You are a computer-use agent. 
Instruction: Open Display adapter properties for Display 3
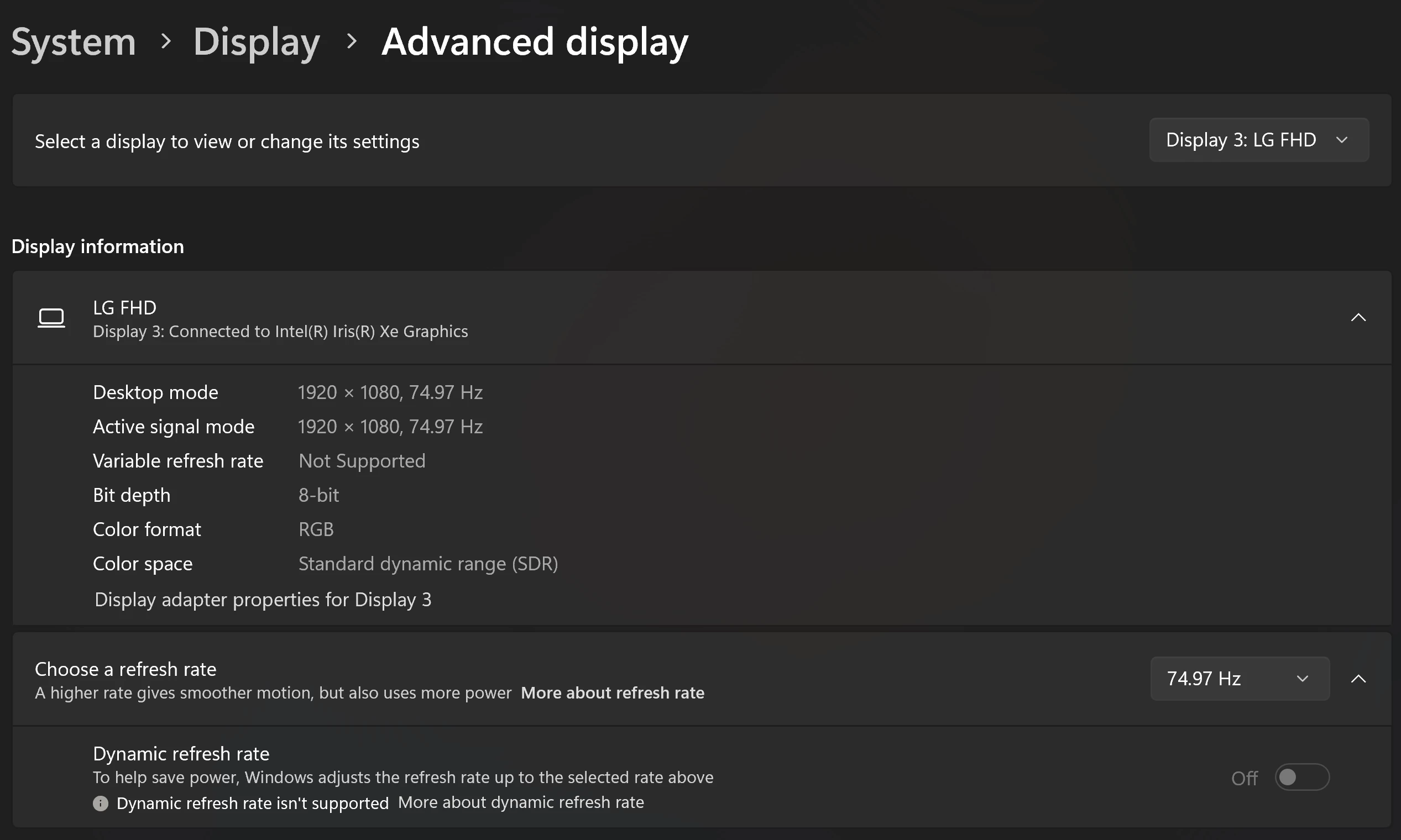[x=263, y=600]
